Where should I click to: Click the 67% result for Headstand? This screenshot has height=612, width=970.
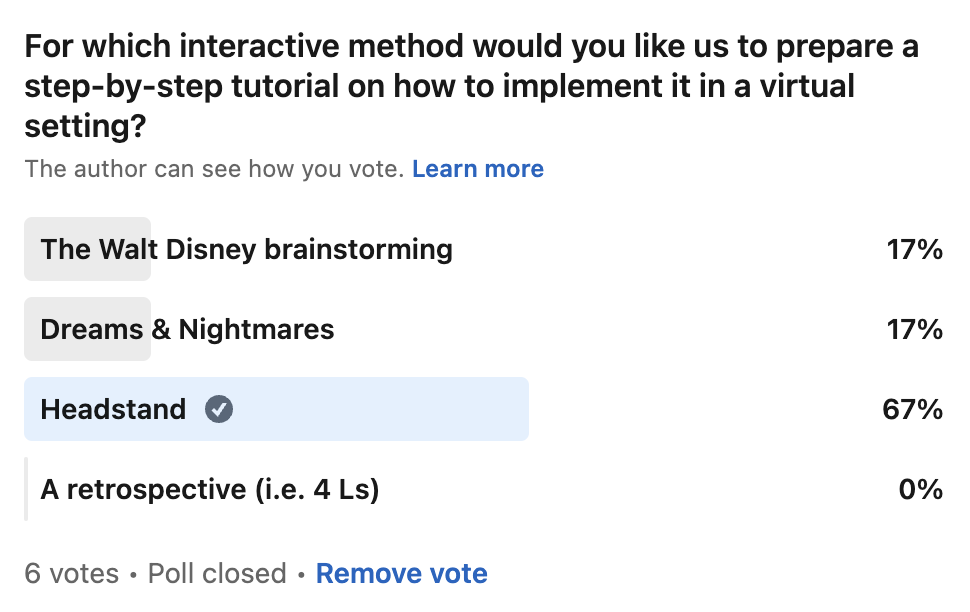912,410
